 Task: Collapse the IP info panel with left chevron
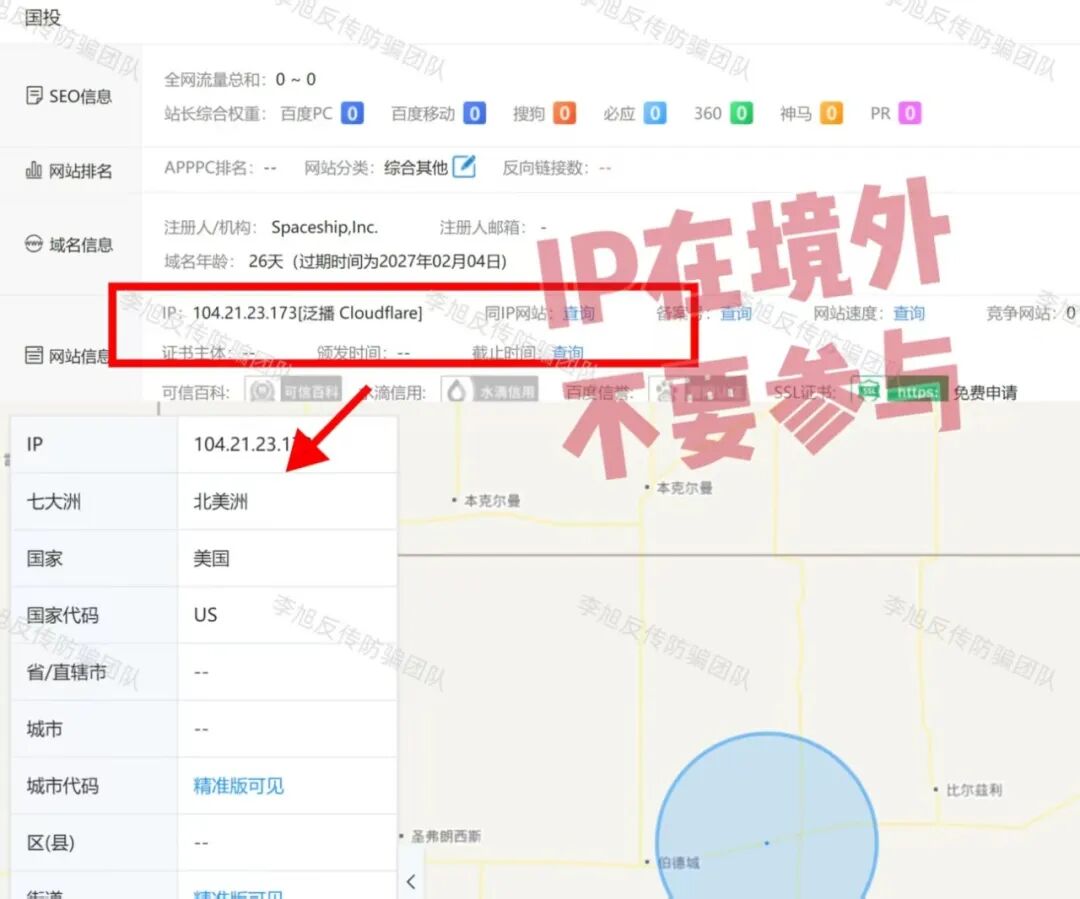(411, 881)
